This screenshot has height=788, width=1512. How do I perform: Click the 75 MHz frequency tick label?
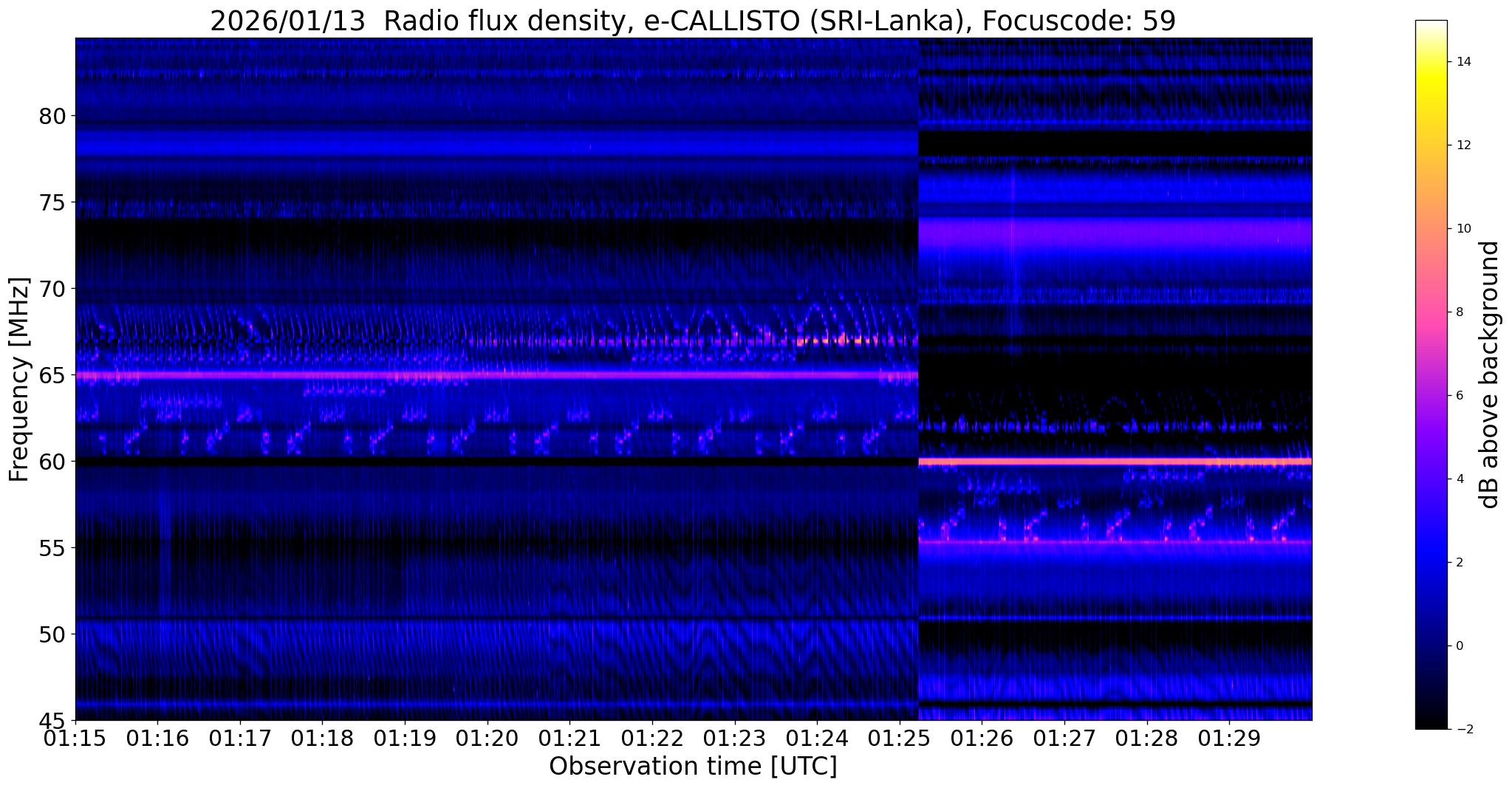point(52,203)
